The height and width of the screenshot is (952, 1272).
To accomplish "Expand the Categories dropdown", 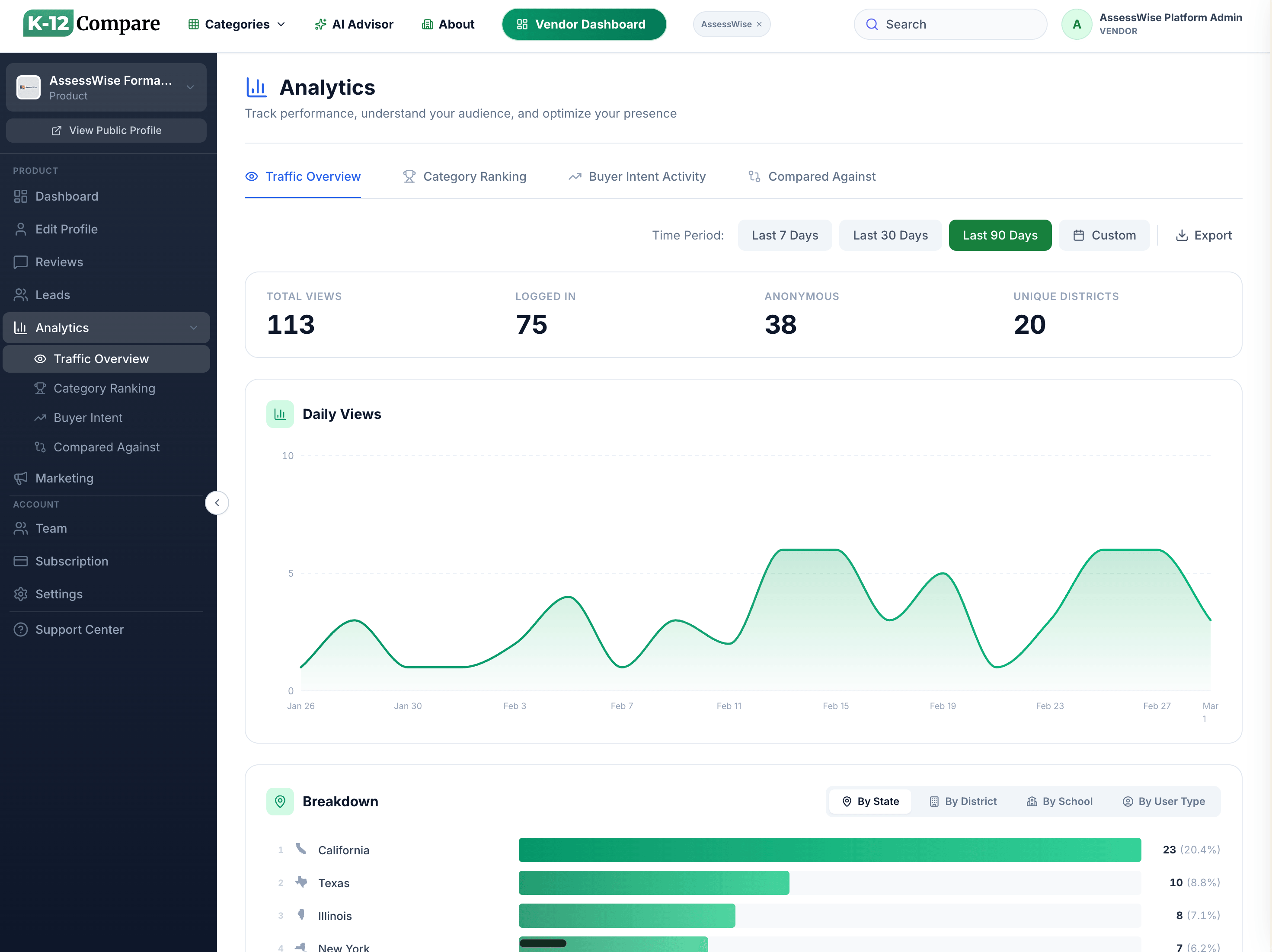I will click(236, 24).
